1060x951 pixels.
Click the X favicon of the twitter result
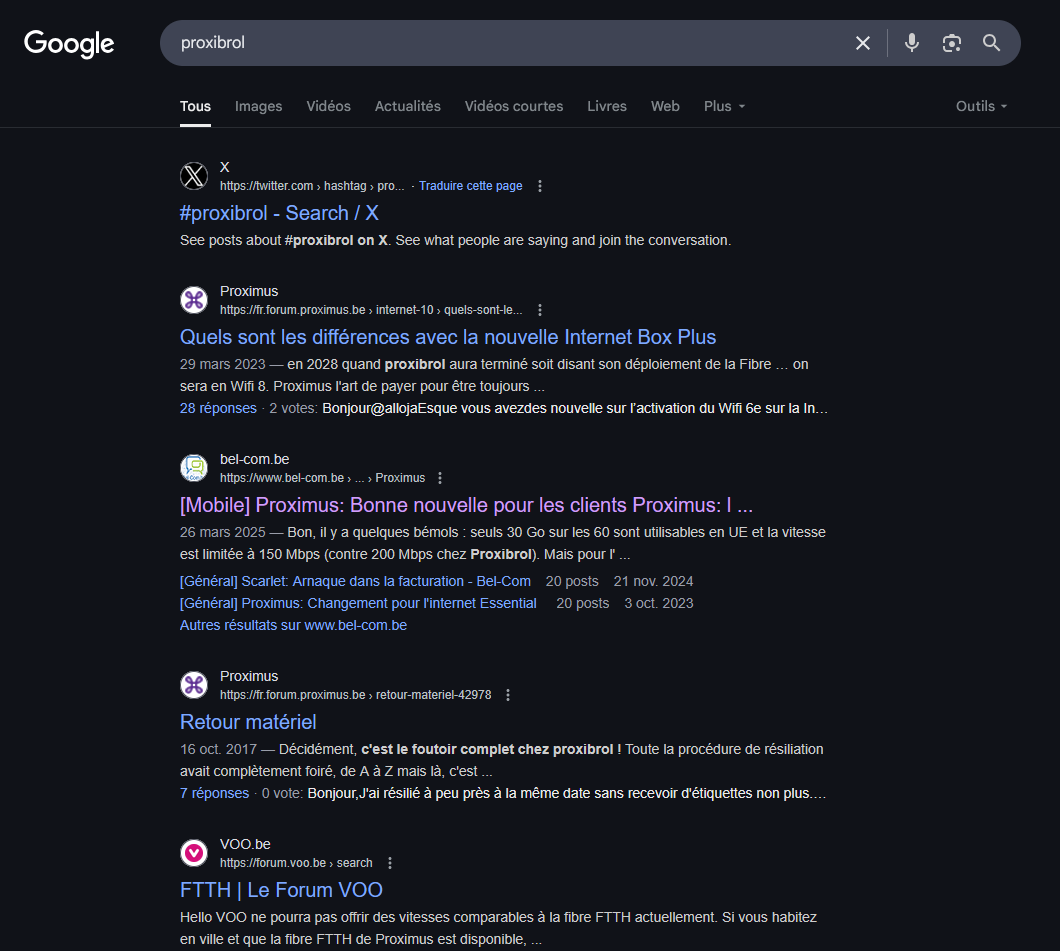click(x=194, y=176)
